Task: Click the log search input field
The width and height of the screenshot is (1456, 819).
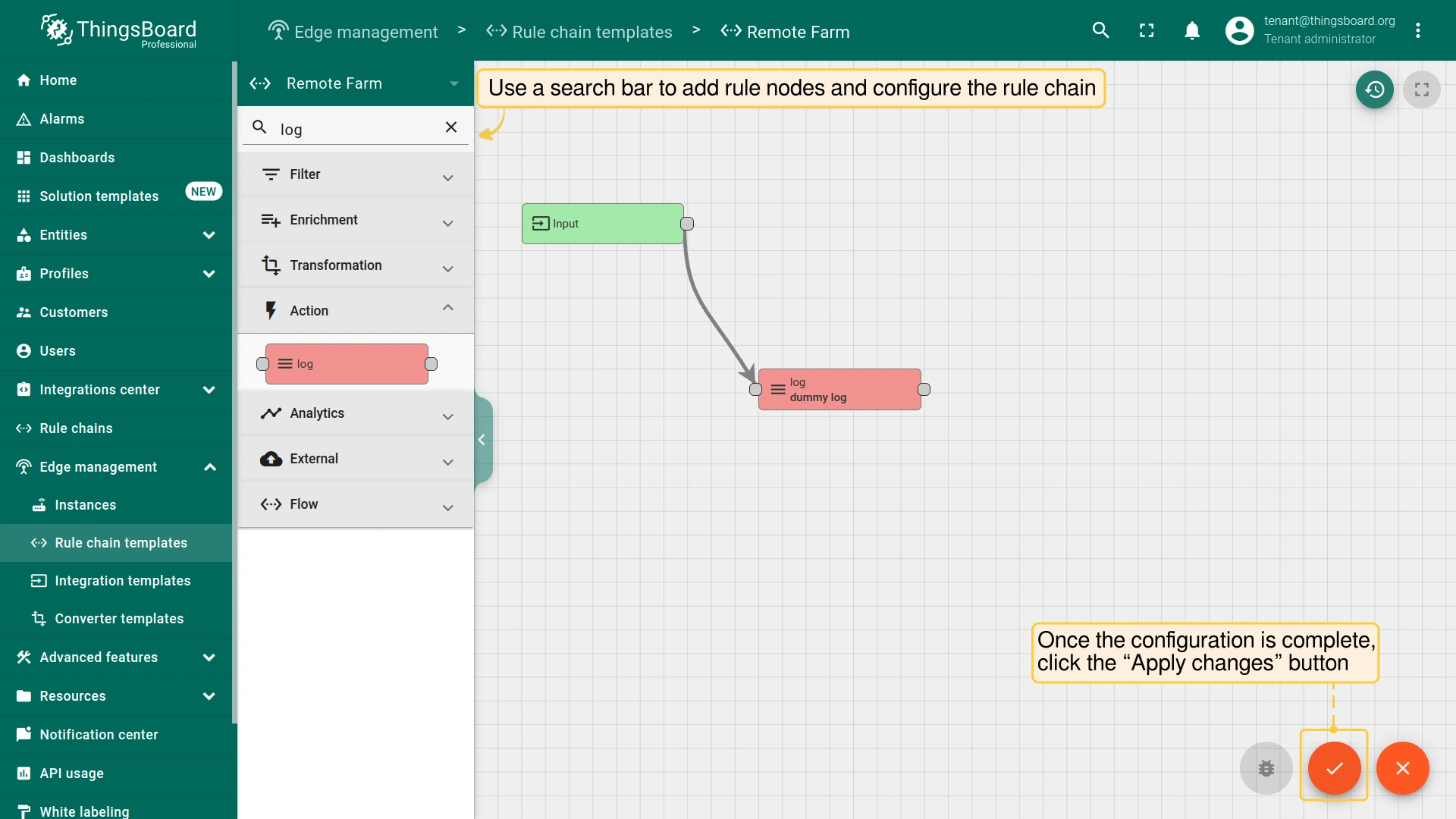Action: (x=356, y=130)
